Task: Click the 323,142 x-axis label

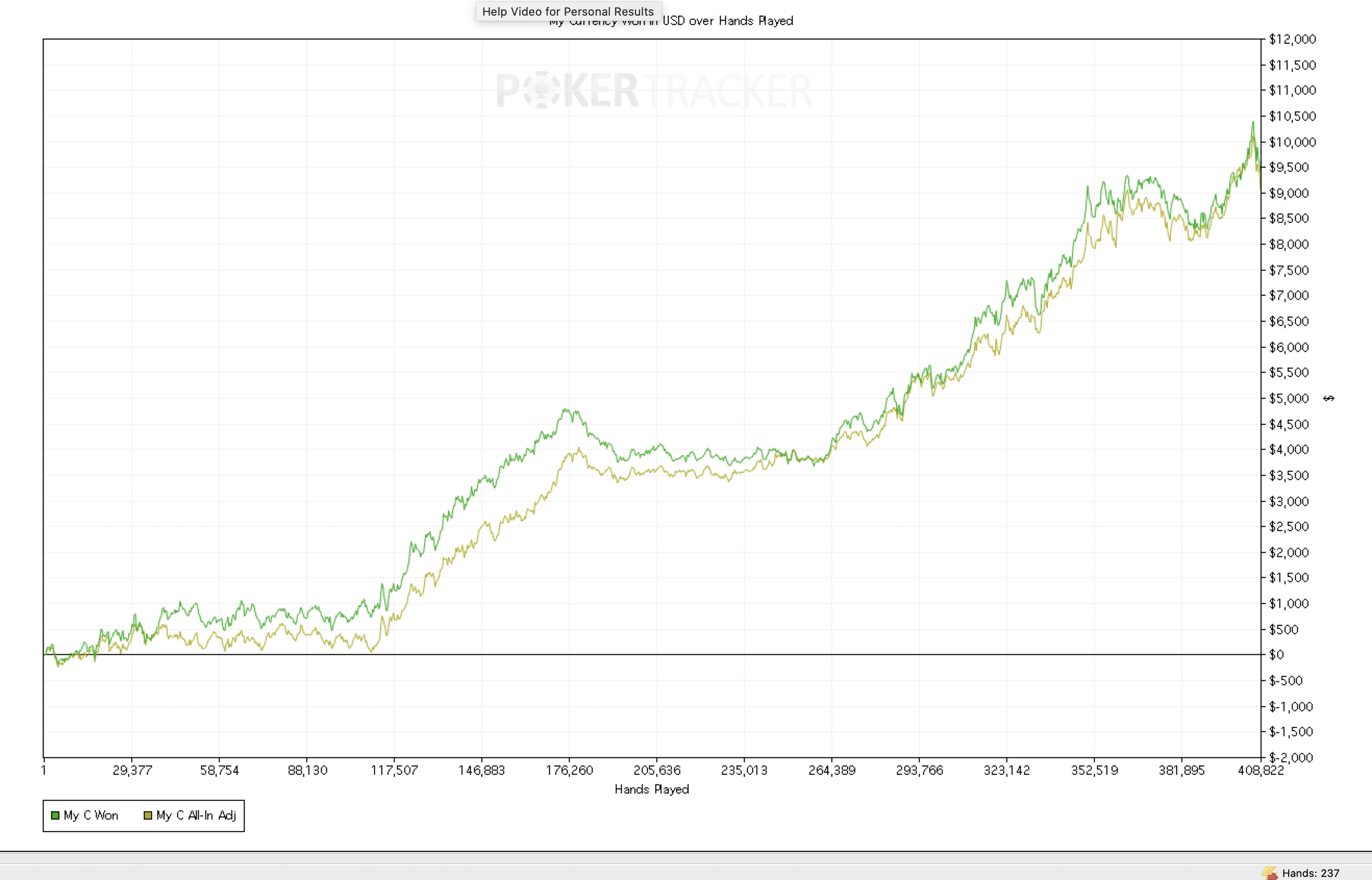Action: pos(1007,770)
